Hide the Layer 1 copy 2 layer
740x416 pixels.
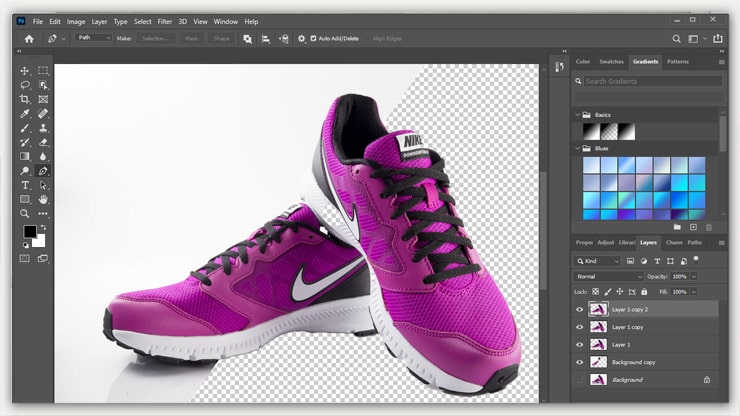click(580, 310)
